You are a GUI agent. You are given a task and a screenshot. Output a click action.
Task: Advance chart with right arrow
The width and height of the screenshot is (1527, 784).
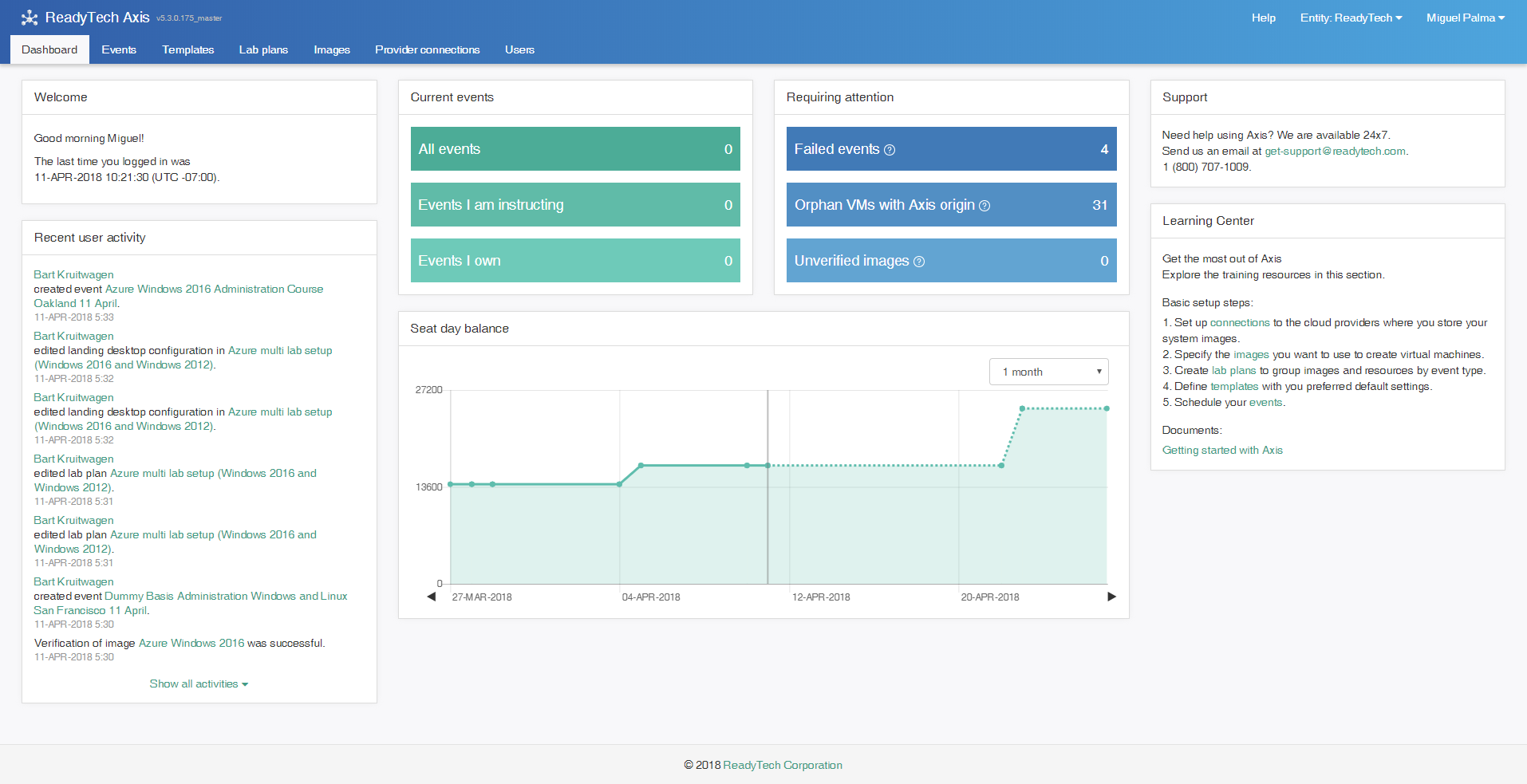tap(1111, 597)
